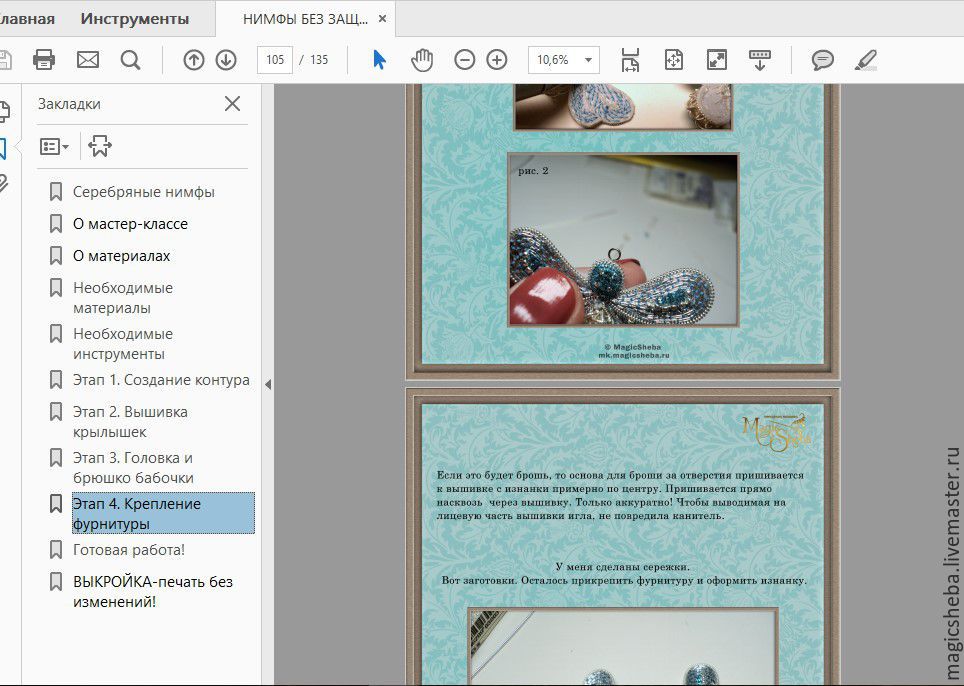
Task: Click the 'У меня сделаны сережки.' line
Action: pyautogui.click(x=622, y=567)
